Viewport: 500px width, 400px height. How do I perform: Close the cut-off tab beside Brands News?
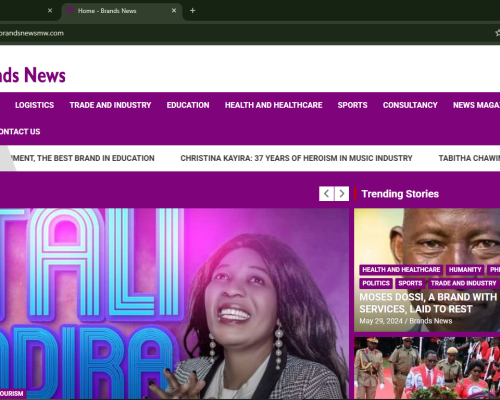pyautogui.click(x=50, y=11)
